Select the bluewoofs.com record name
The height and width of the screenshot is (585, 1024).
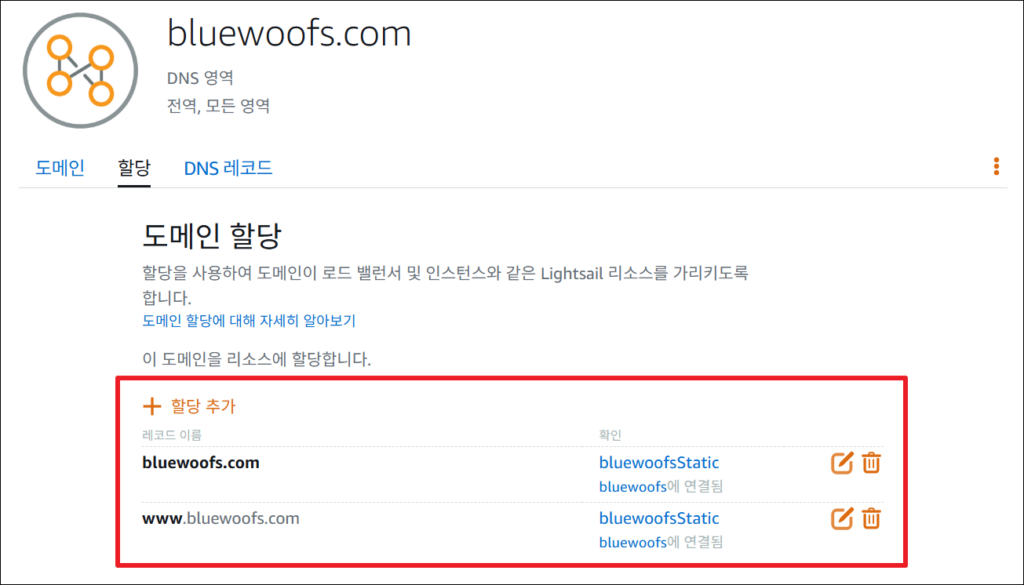coord(200,462)
